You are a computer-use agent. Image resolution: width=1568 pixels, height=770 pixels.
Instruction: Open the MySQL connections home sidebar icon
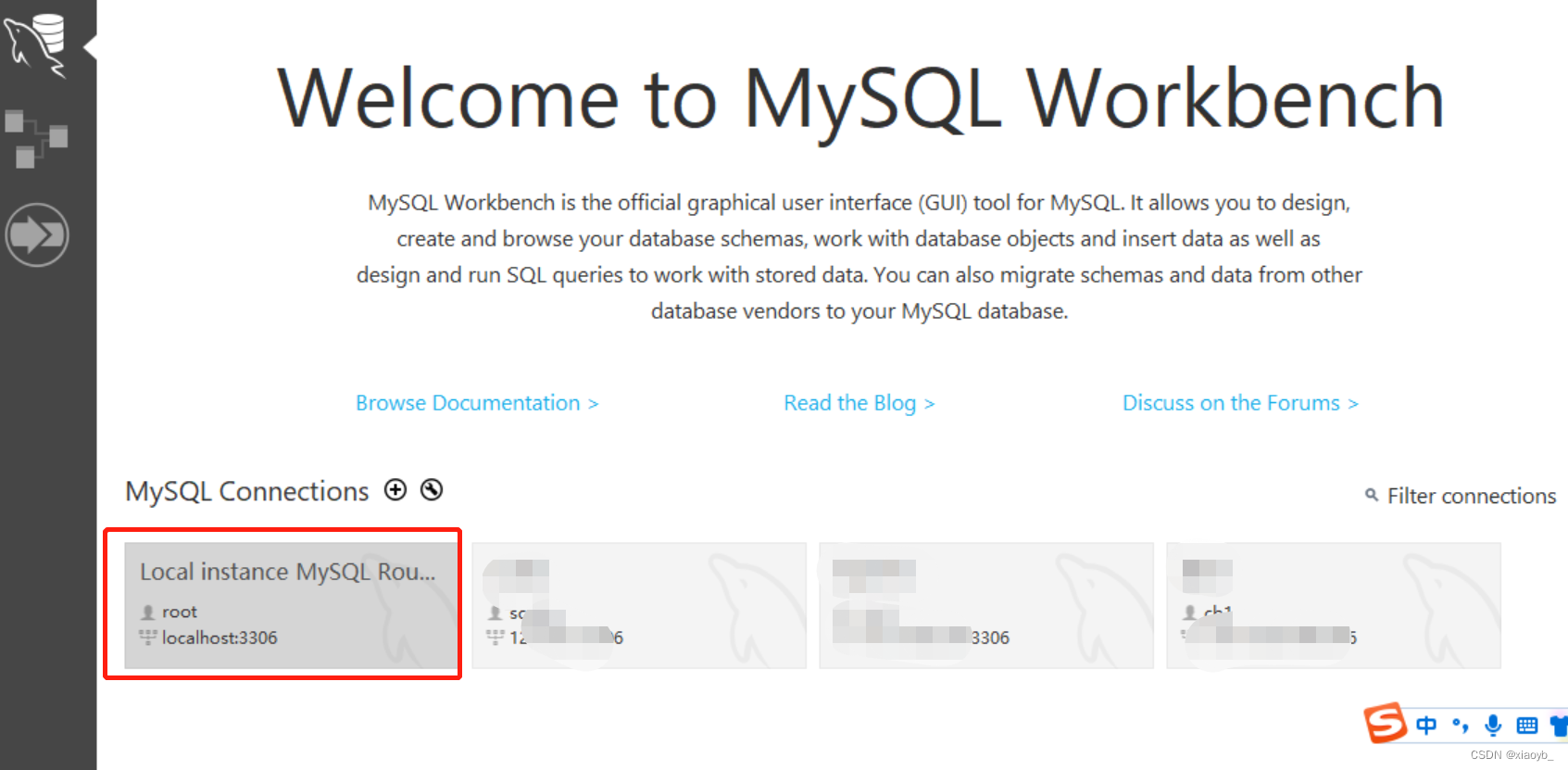[x=36, y=45]
